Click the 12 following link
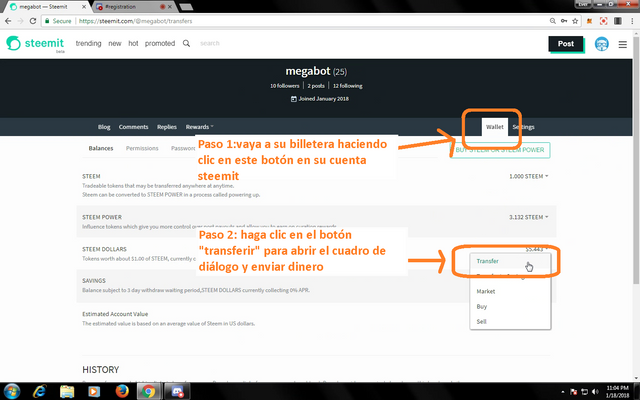640x400 pixels. (347, 86)
